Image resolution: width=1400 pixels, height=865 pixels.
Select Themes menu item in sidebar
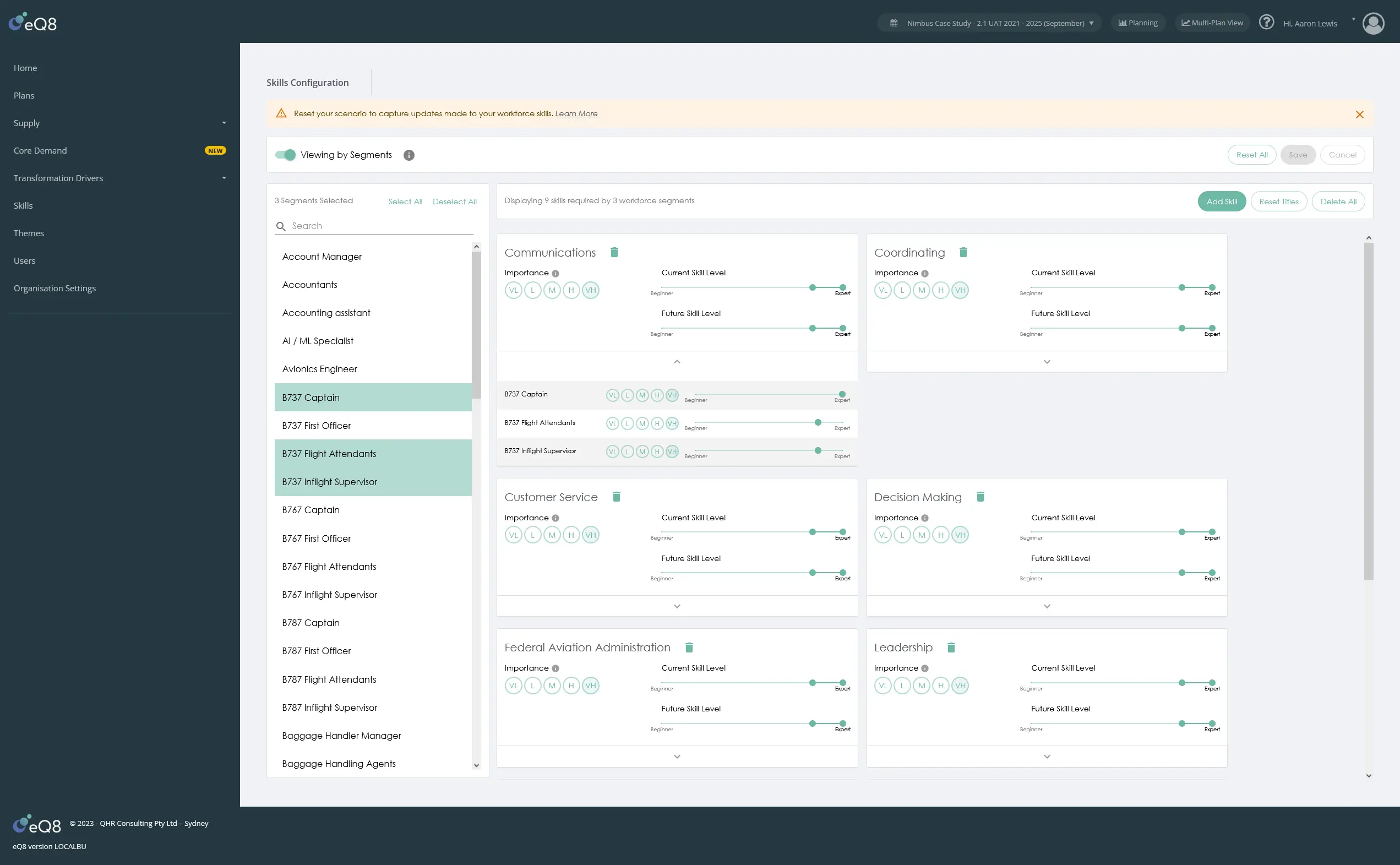click(28, 233)
